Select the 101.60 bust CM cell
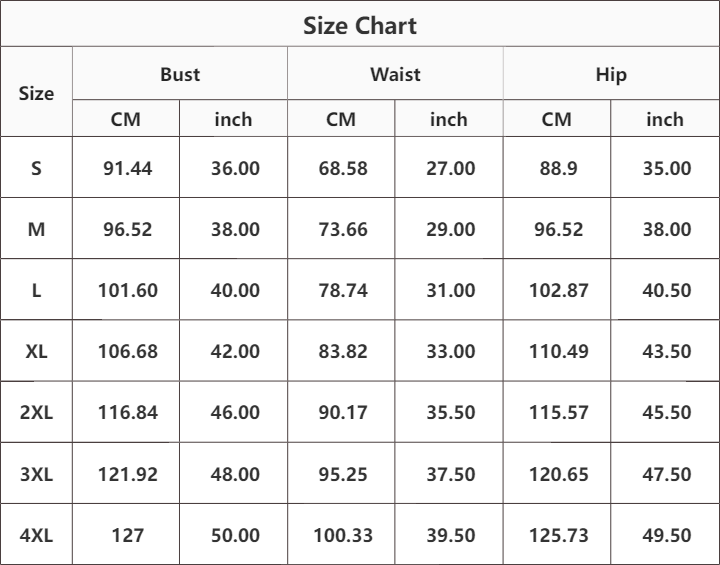Image resolution: width=720 pixels, height=565 pixels. pyautogui.click(x=127, y=290)
